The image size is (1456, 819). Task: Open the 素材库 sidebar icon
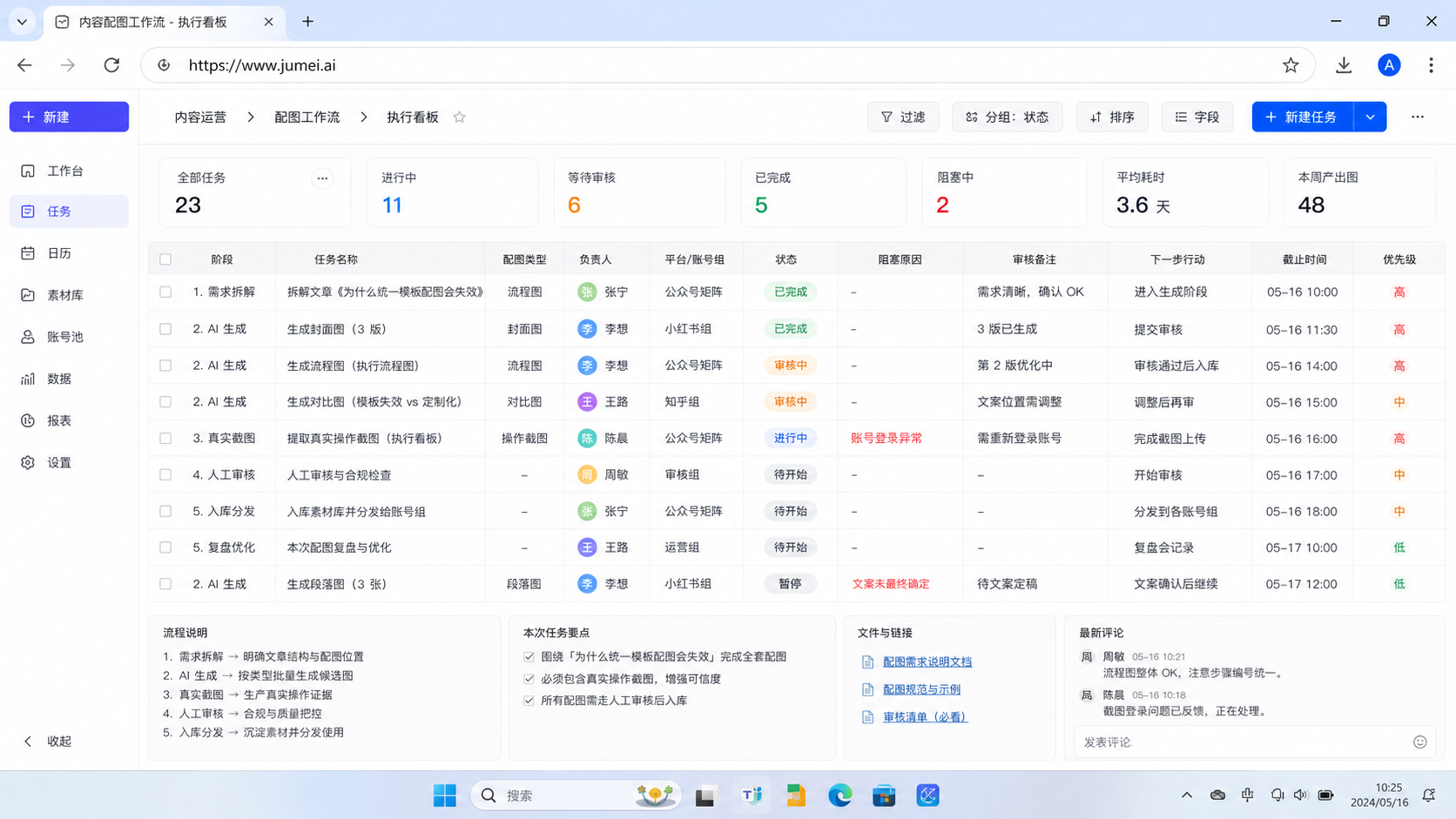click(28, 295)
